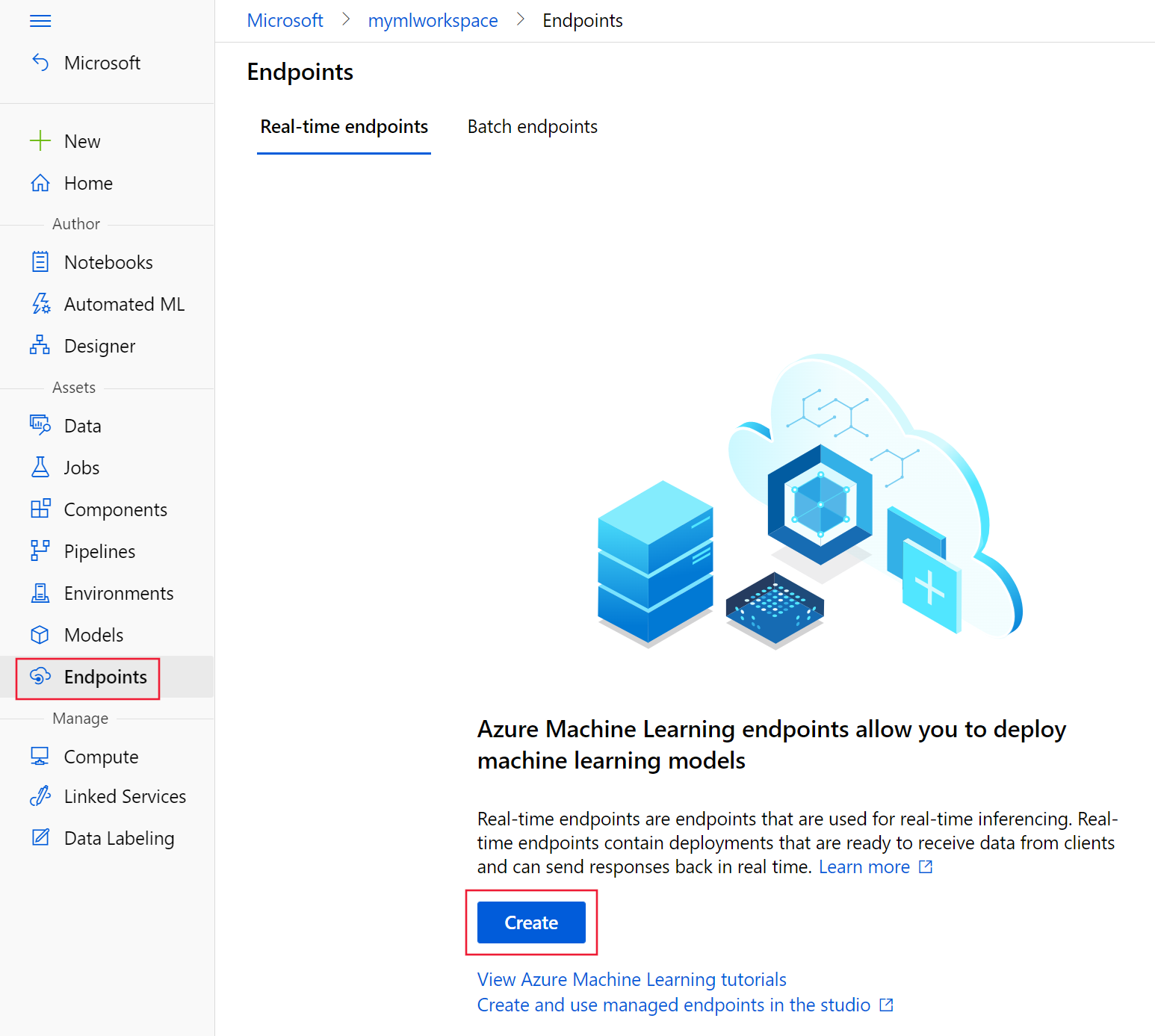Click the Microsoft back link in sidebar

(102, 63)
